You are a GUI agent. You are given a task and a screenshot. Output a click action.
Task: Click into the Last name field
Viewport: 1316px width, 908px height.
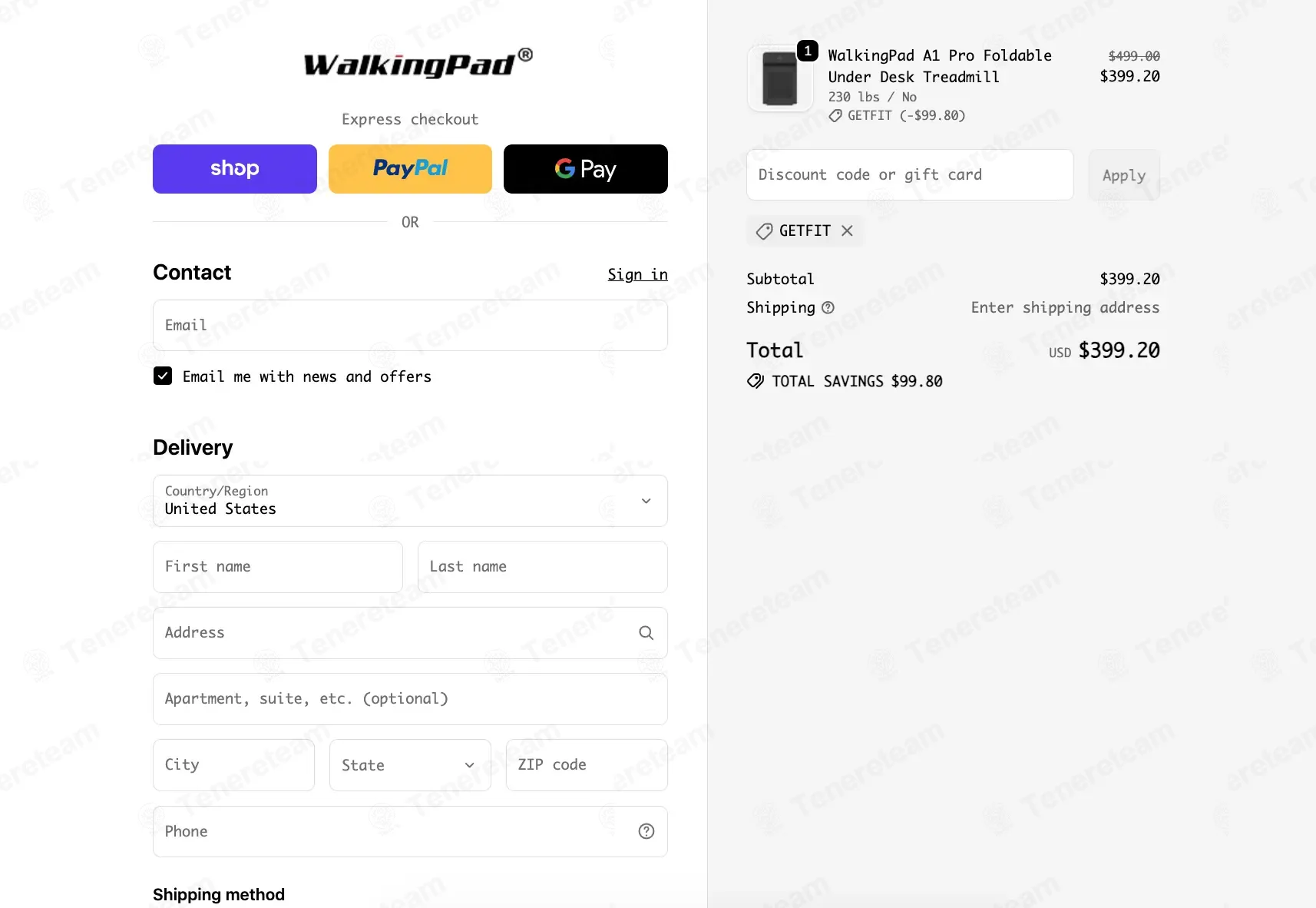542,567
